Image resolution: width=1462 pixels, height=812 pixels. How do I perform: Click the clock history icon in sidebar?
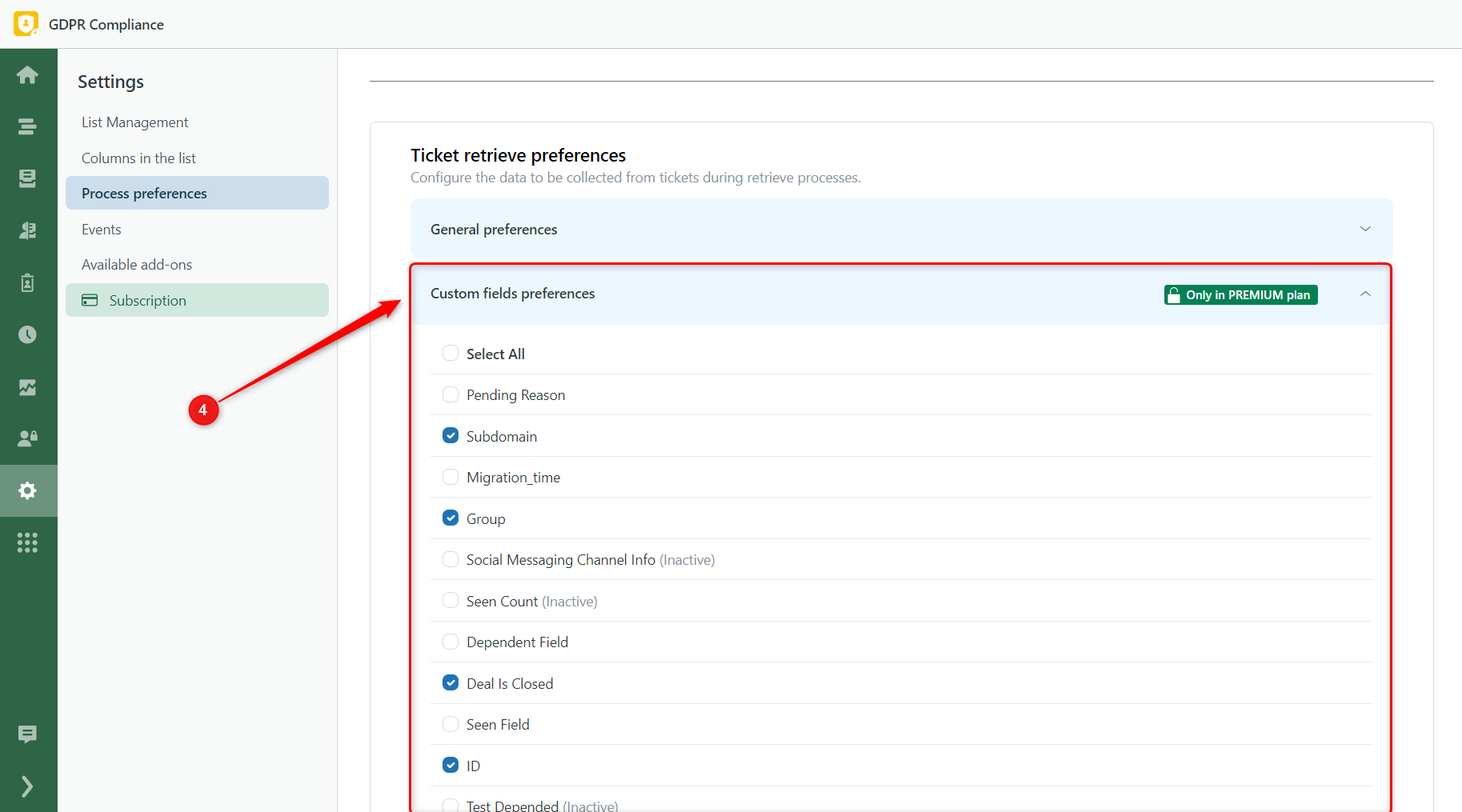27,334
